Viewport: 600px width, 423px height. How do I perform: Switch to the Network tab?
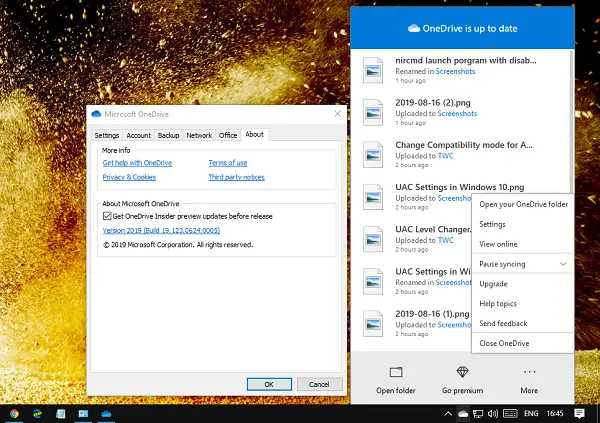(199, 136)
